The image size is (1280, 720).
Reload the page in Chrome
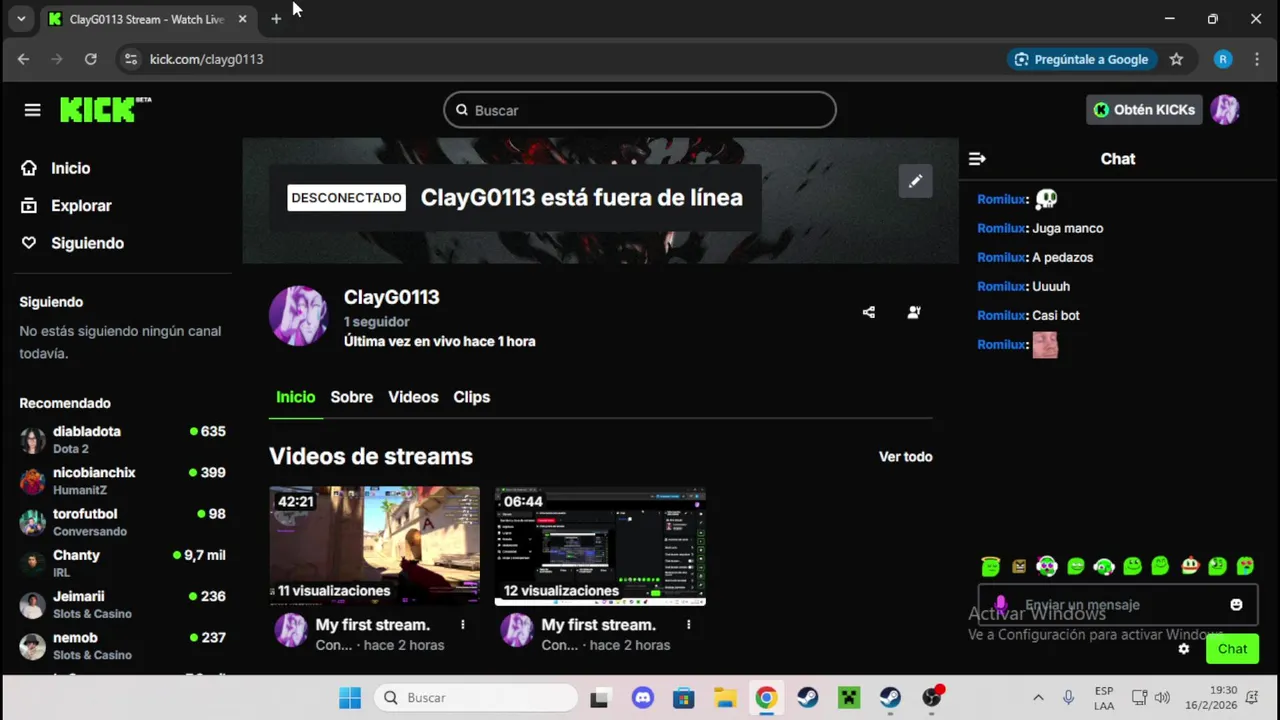click(x=91, y=59)
